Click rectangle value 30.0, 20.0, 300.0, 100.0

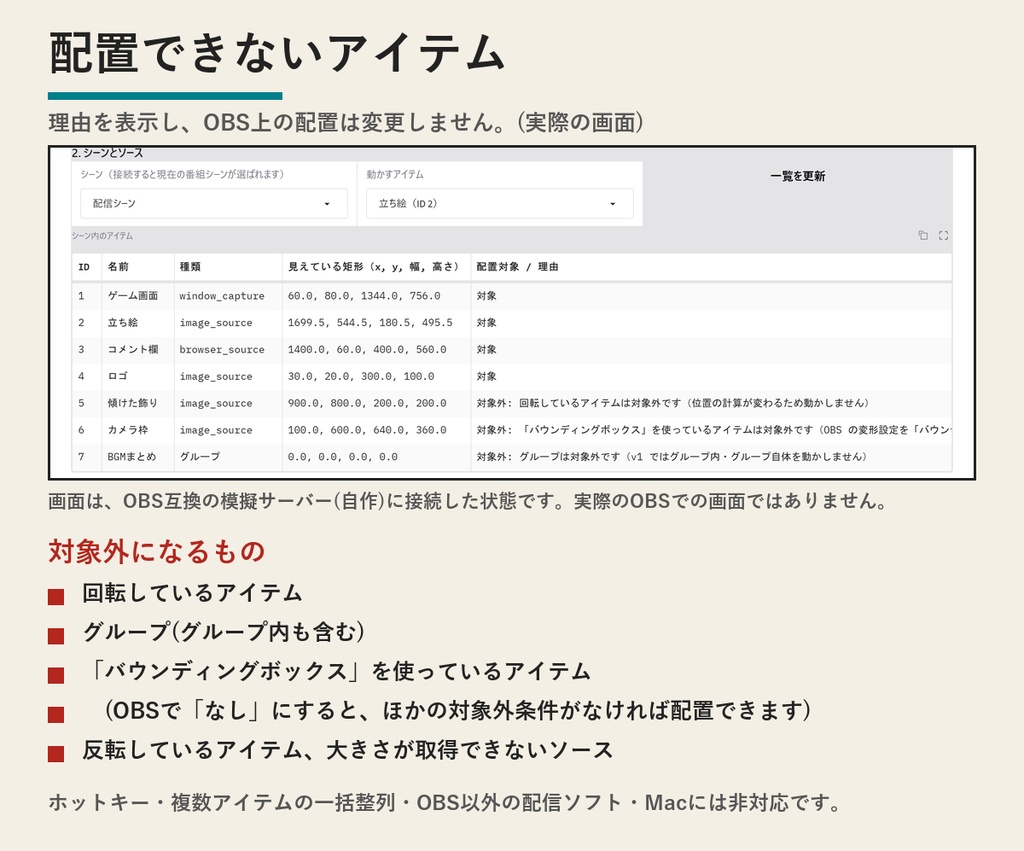click(x=376, y=376)
